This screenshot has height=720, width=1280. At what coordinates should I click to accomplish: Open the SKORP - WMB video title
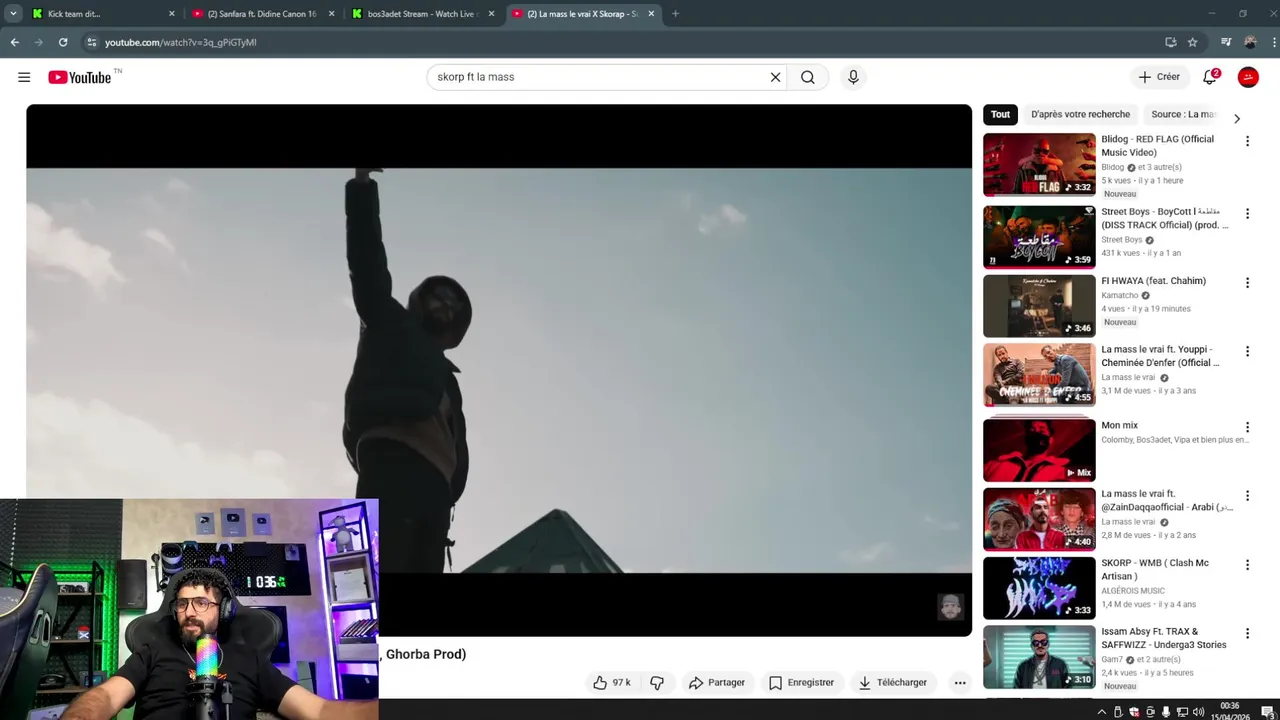pyautogui.click(x=1155, y=569)
